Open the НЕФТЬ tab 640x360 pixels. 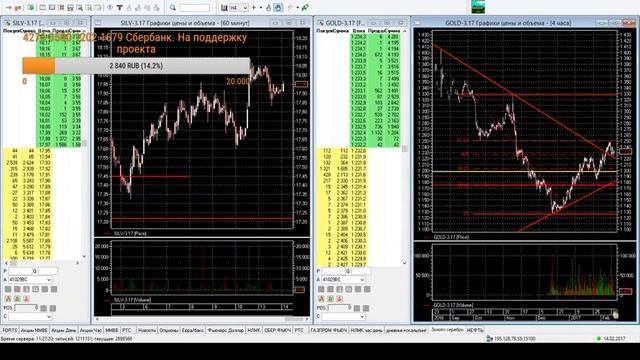tap(475, 330)
